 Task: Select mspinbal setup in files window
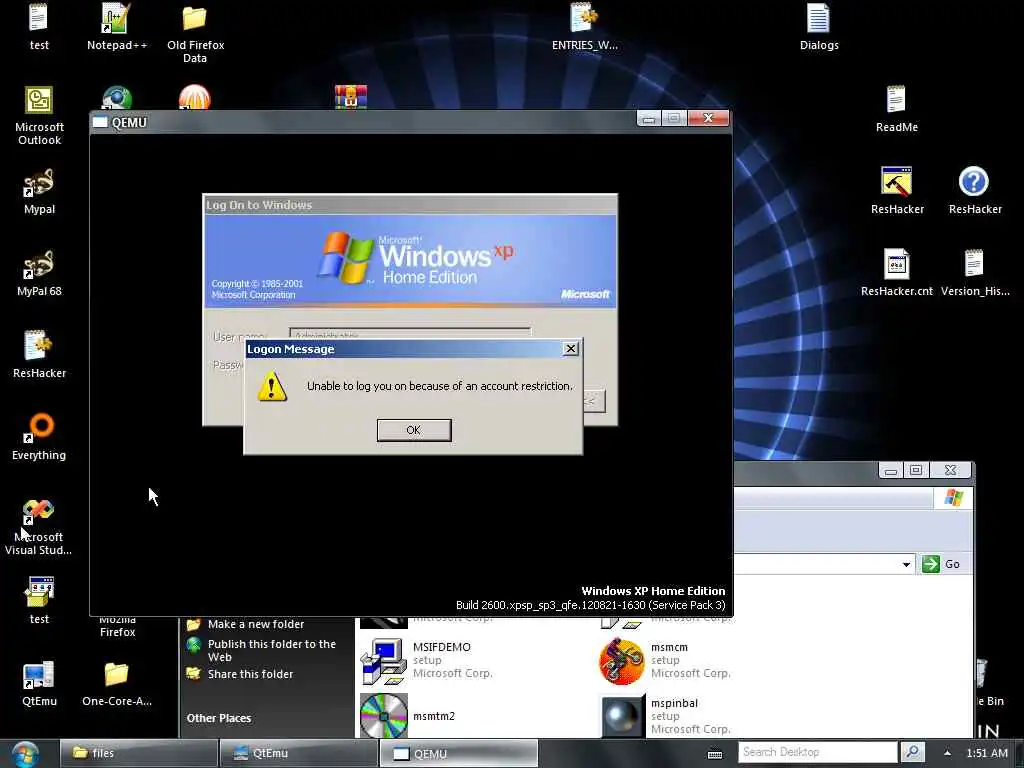tap(665, 716)
